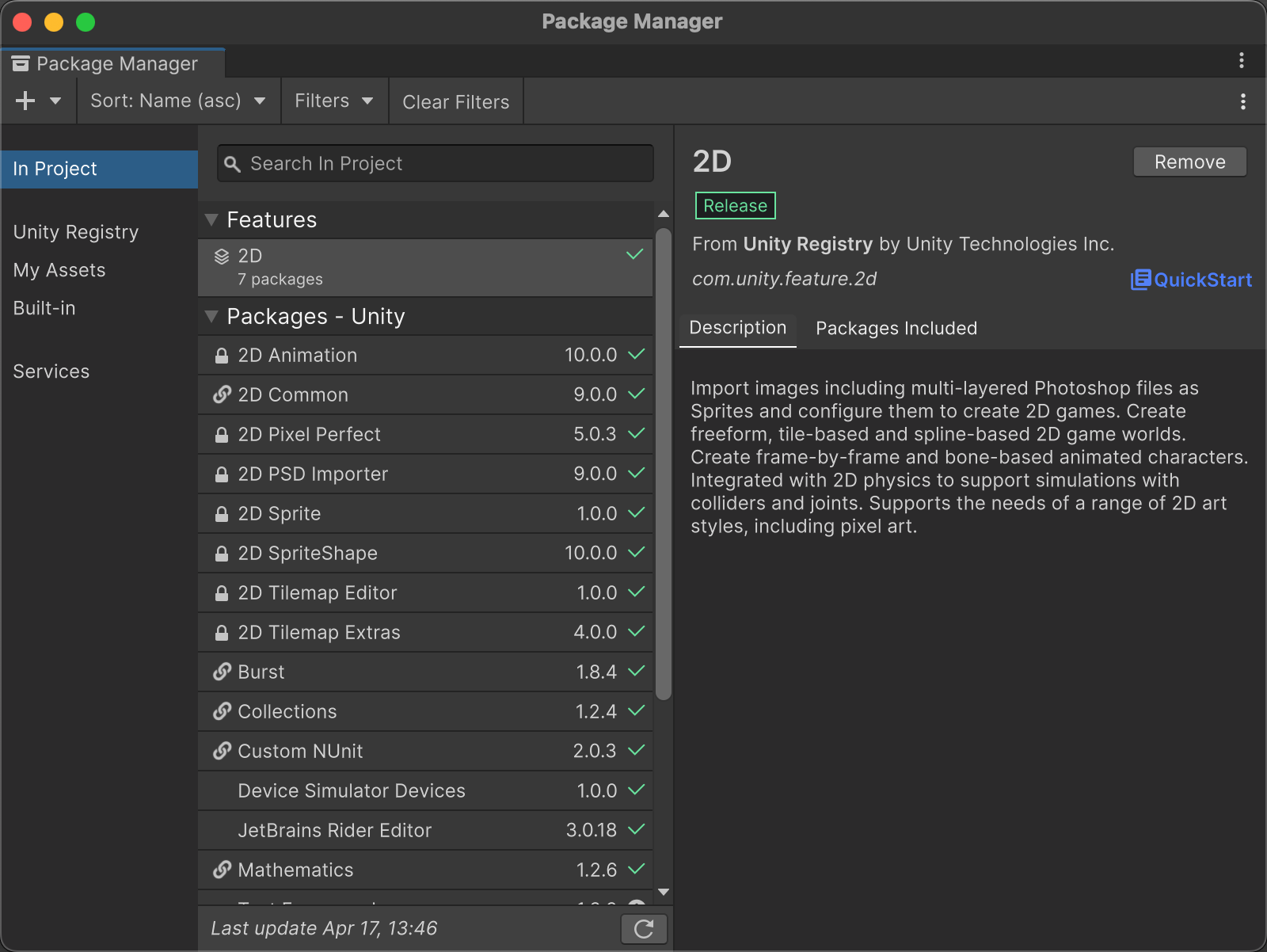Screen dimensions: 1267x952
Task: Open the QuickStart documentation link
Action: coord(1192,280)
